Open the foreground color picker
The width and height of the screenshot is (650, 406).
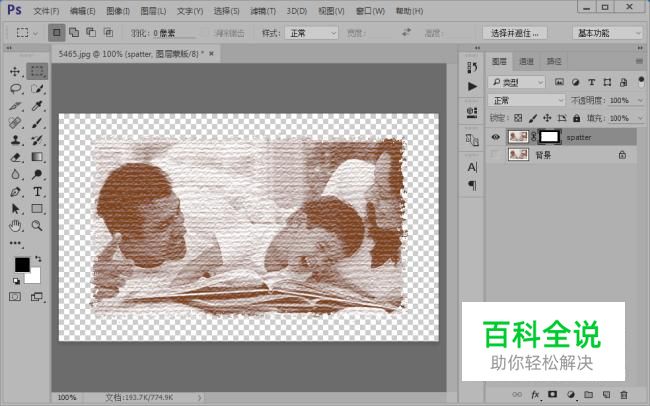pyautogui.click(x=21, y=264)
